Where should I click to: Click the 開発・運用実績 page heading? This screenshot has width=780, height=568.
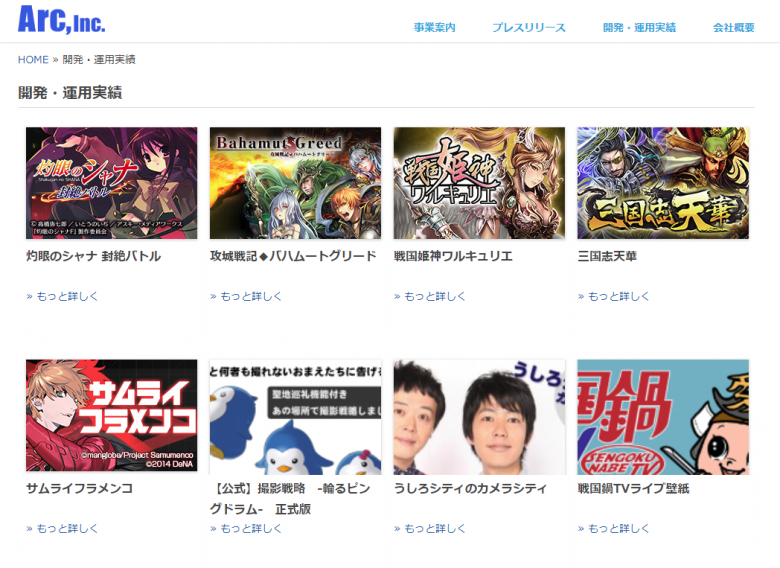(x=70, y=93)
